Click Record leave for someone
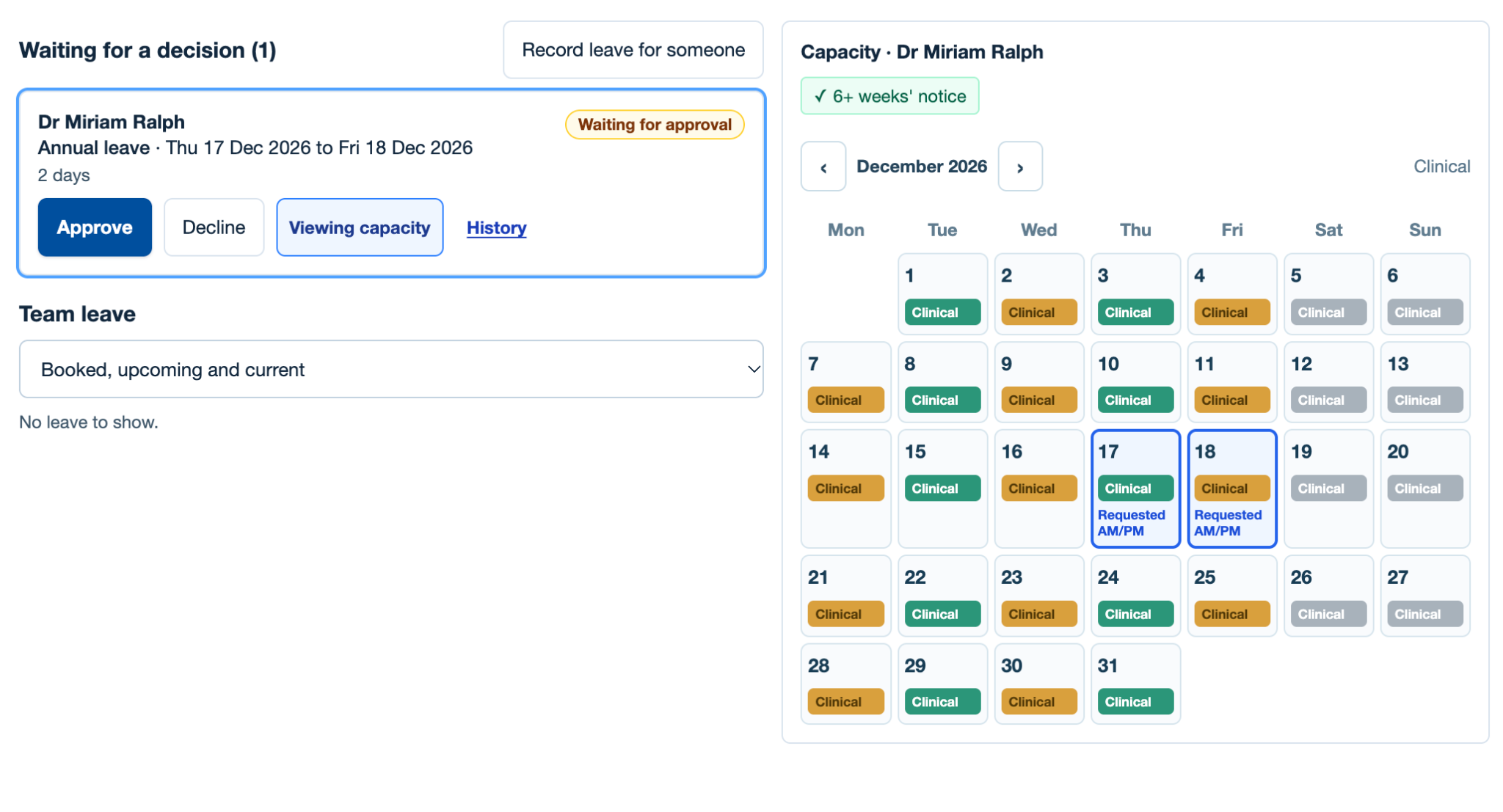1503x812 pixels. click(x=633, y=50)
